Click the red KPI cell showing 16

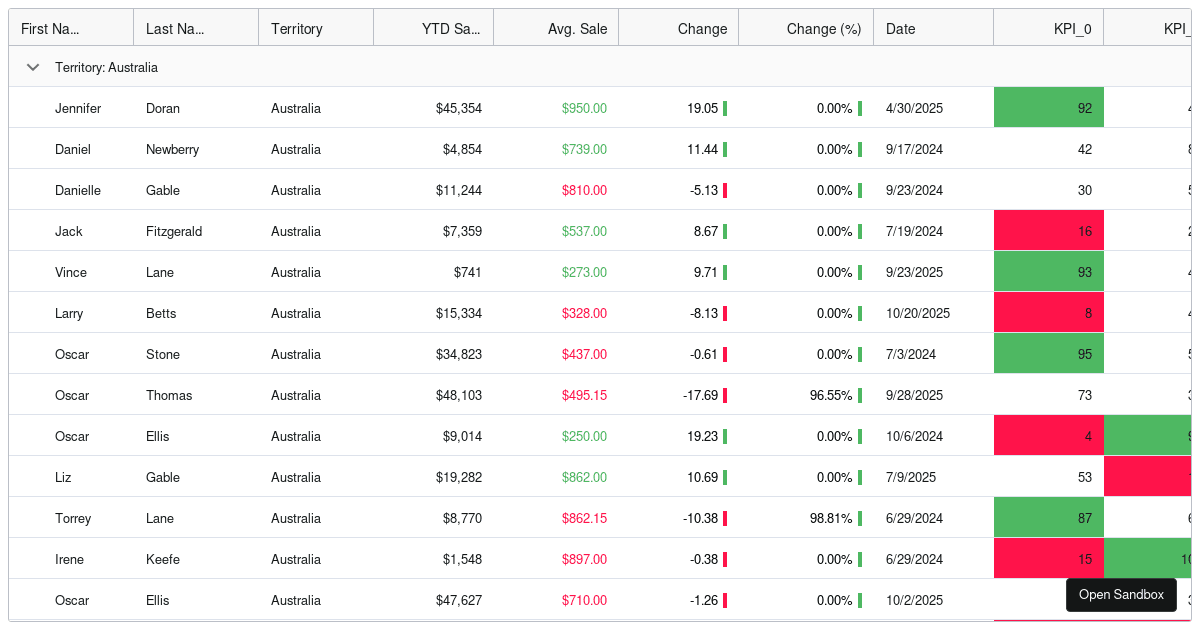(1048, 230)
